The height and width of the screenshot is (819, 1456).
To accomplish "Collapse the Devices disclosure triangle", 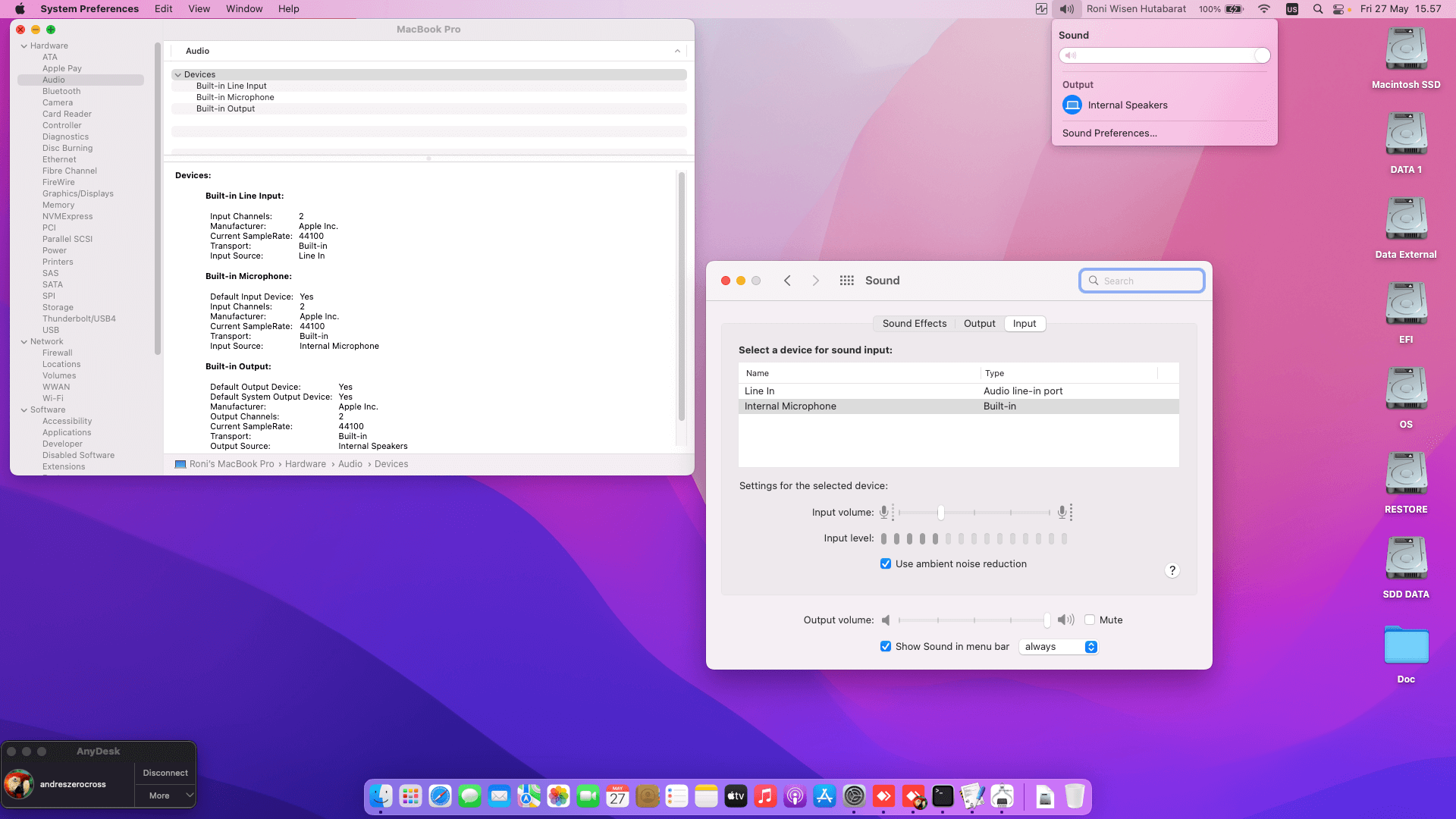I will [178, 75].
